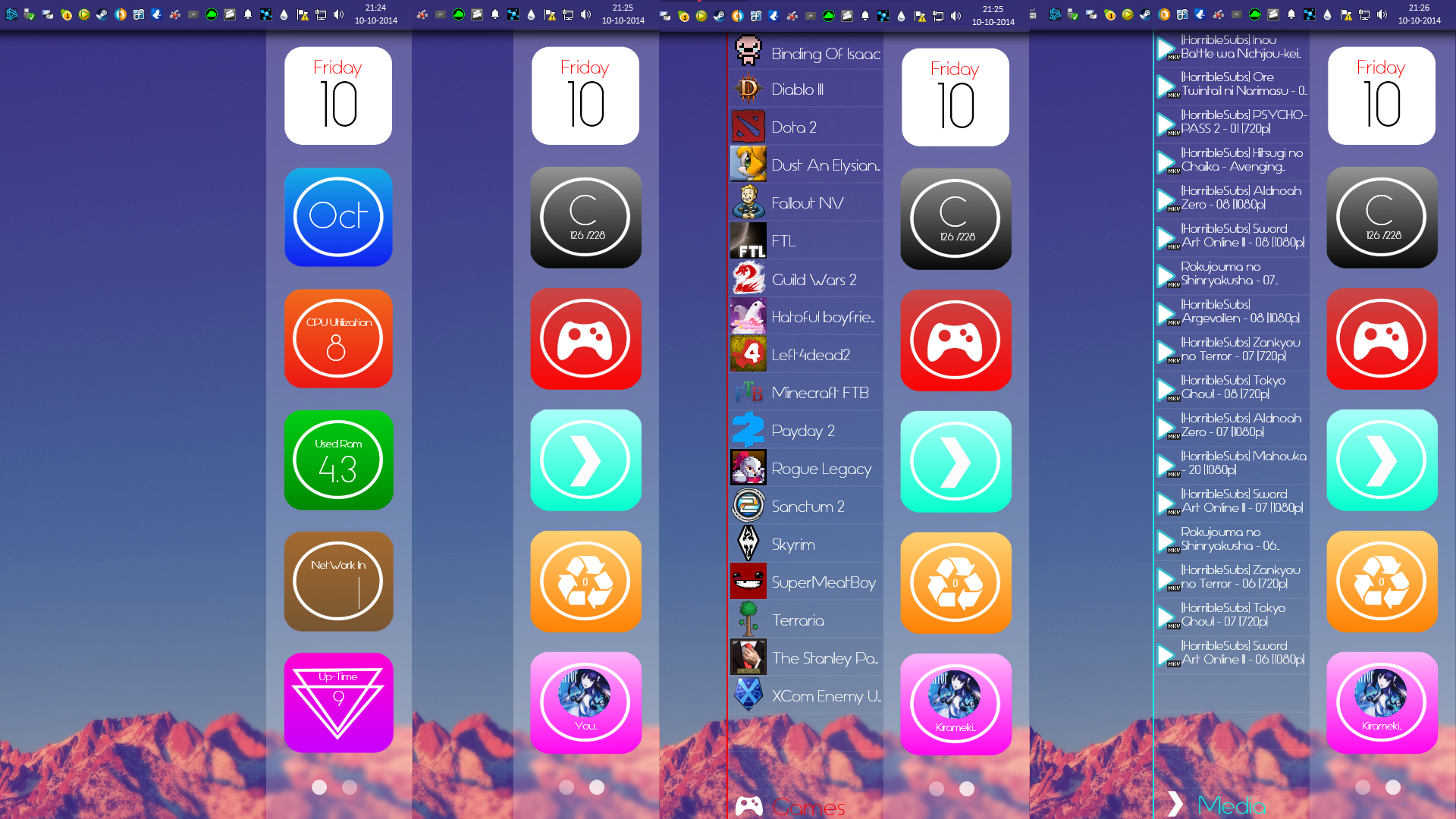Open Sword Art Online II - 07 [1080p]
The height and width of the screenshot is (819, 1456).
pyautogui.click(x=1232, y=502)
